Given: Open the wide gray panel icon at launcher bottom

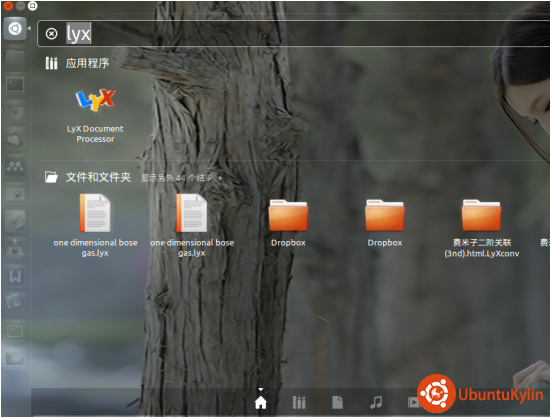Looking at the screenshot, I should pos(15,358).
